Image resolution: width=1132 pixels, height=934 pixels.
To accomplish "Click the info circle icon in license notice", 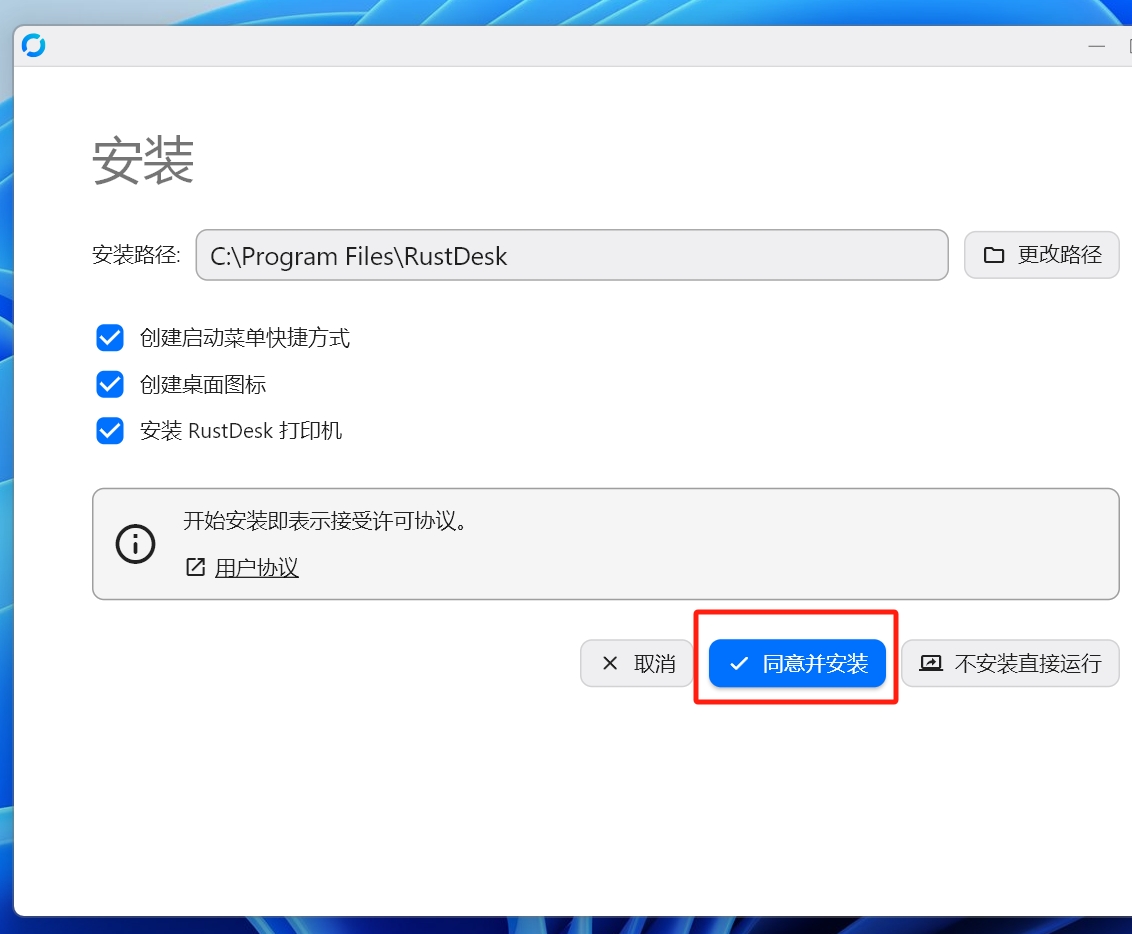I will click(x=136, y=544).
